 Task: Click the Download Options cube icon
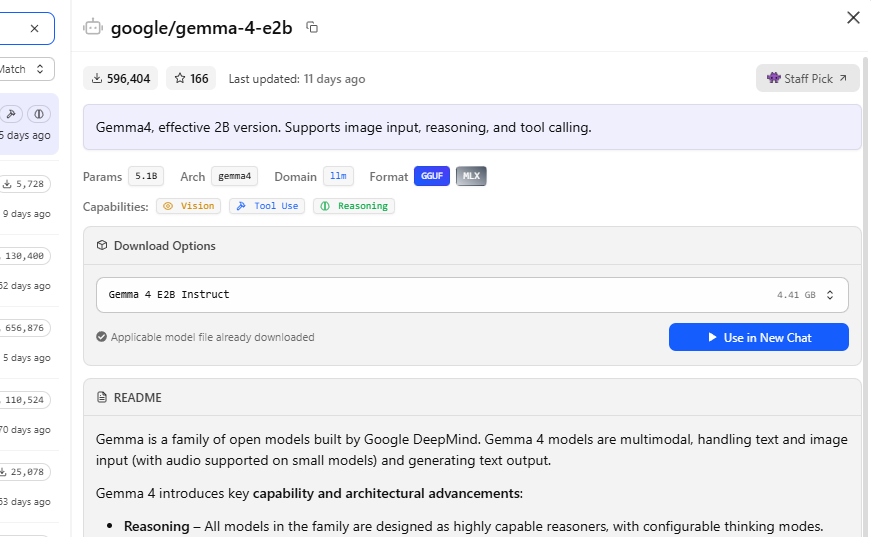pyautogui.click(x=102, y=245)
